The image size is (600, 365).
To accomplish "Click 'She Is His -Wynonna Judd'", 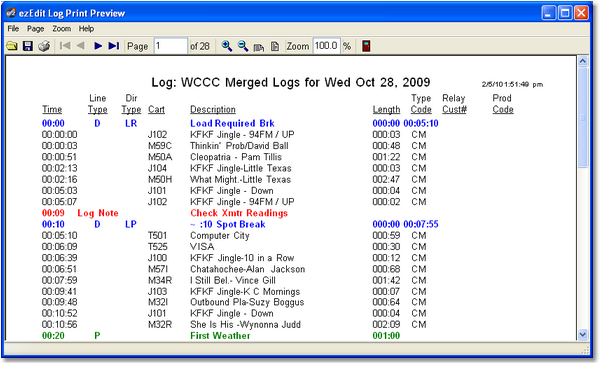I will [x=245, y=324].
